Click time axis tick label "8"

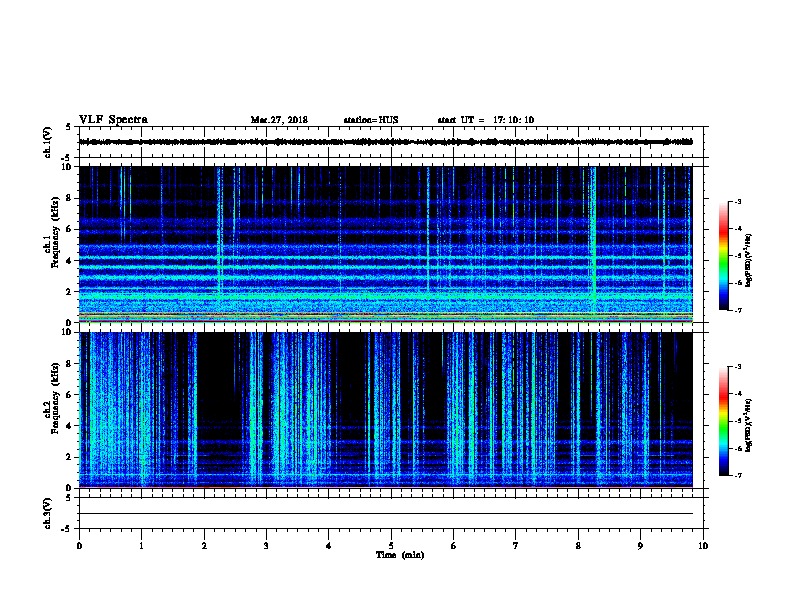pos(578,546)
